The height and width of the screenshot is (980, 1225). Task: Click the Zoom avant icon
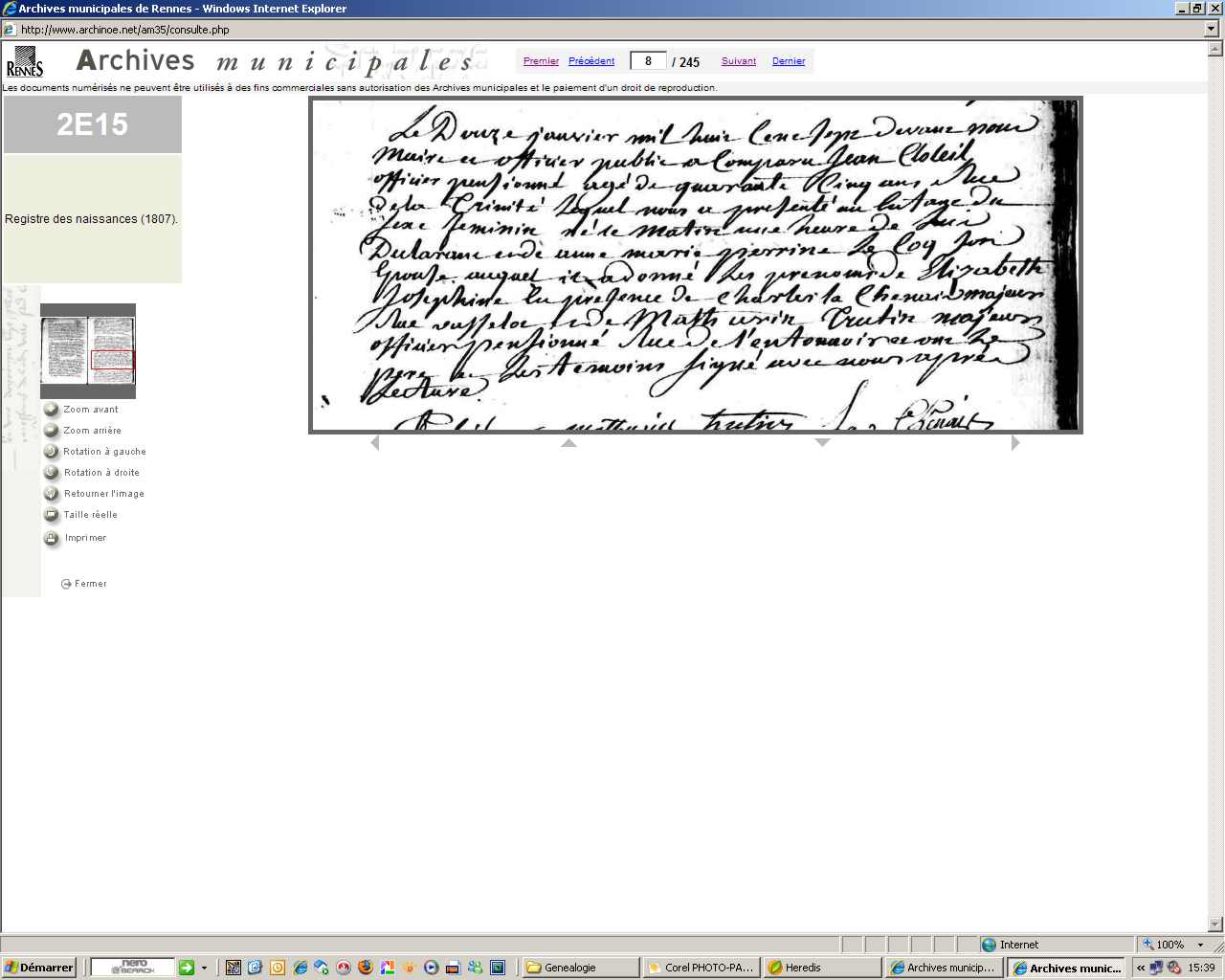click(x=52, y=410)
